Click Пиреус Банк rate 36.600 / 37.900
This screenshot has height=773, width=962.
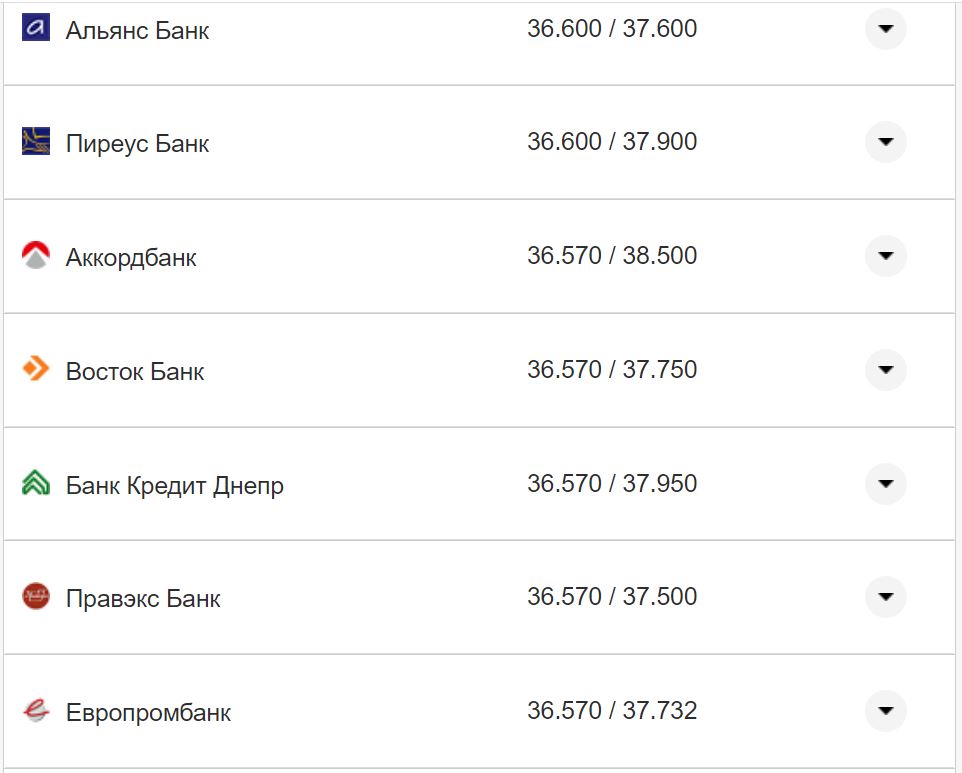(x=612, y=142)
